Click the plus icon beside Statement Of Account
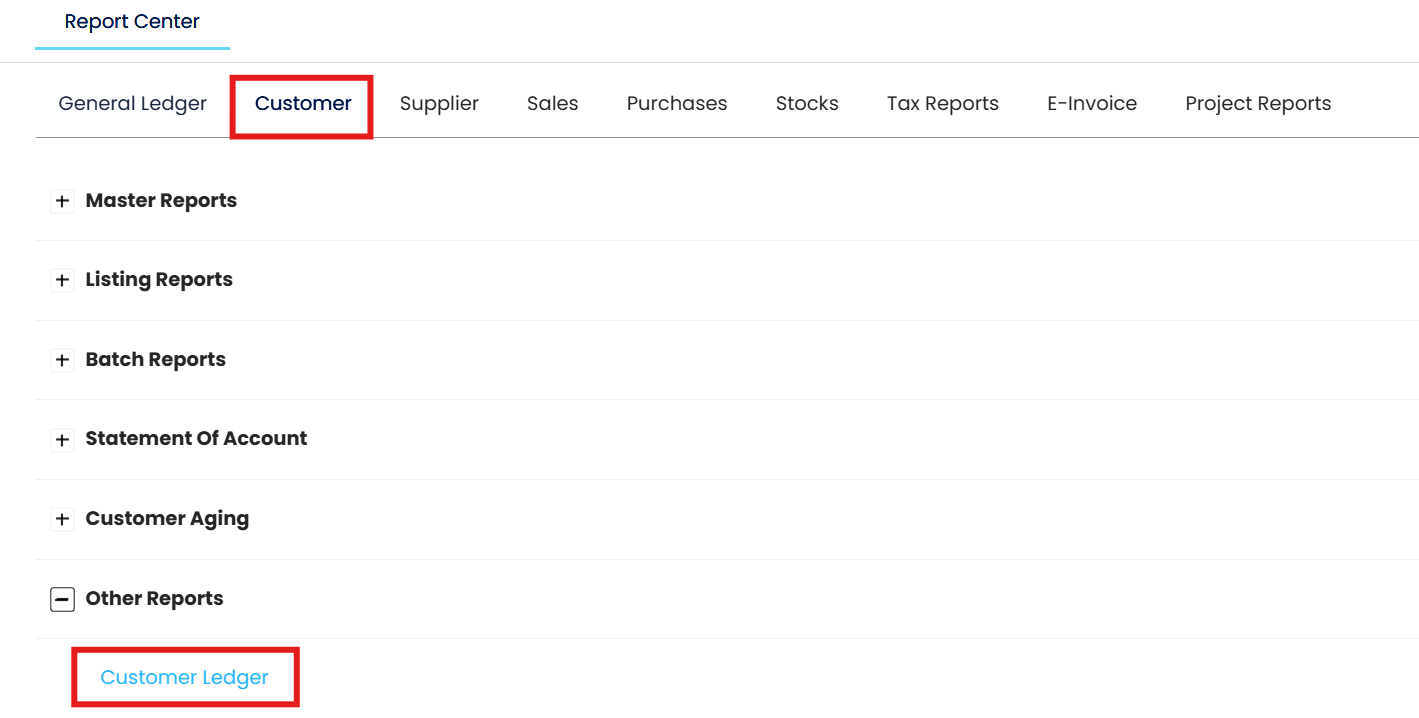Image resolution: width=1419 pixels, height=718 pixels. pyautogui.click(x=62, y=440)
